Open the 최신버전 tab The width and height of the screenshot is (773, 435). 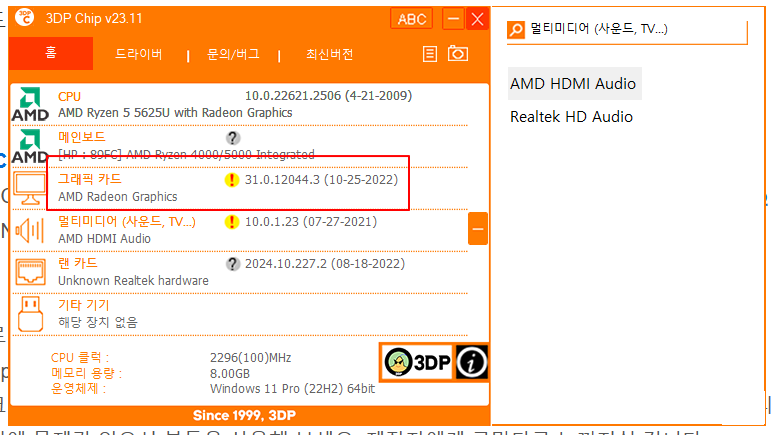[329, 54]
